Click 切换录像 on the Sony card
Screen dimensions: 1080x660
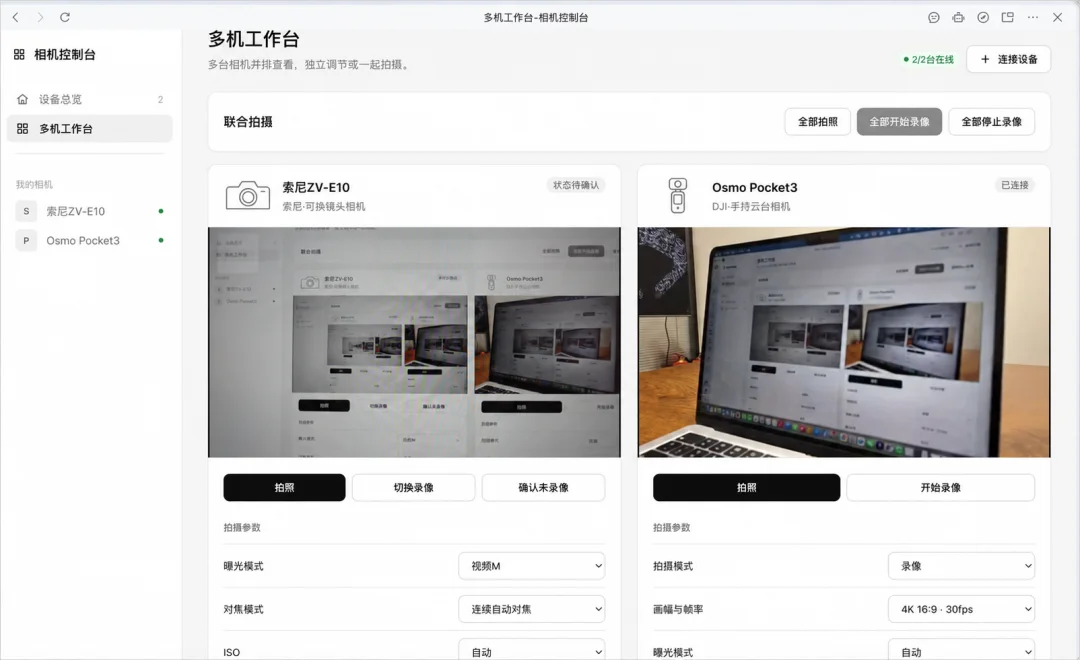[x=413, y=488]
